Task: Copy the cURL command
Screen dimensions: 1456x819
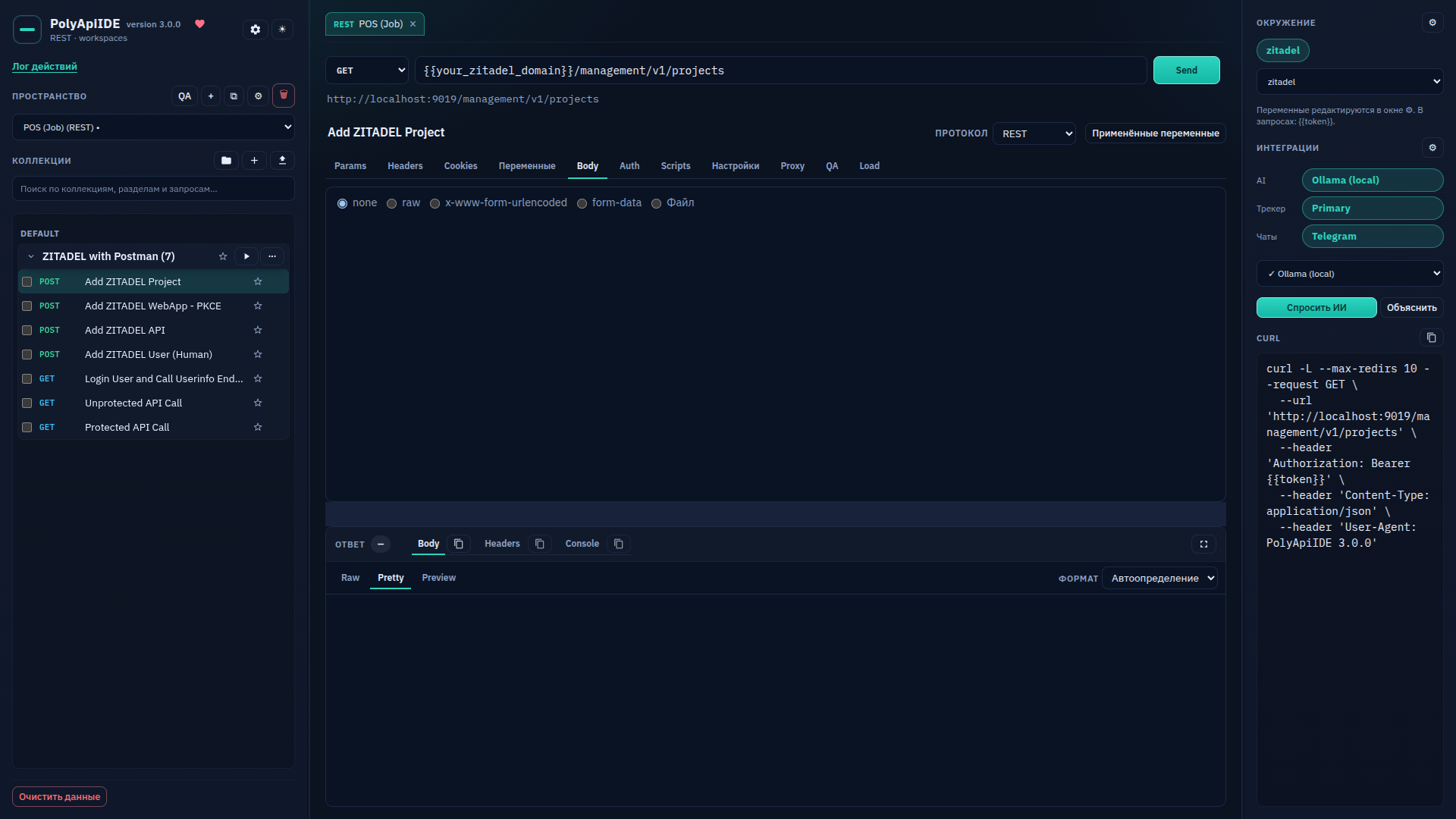Action: coord(1431,337)
